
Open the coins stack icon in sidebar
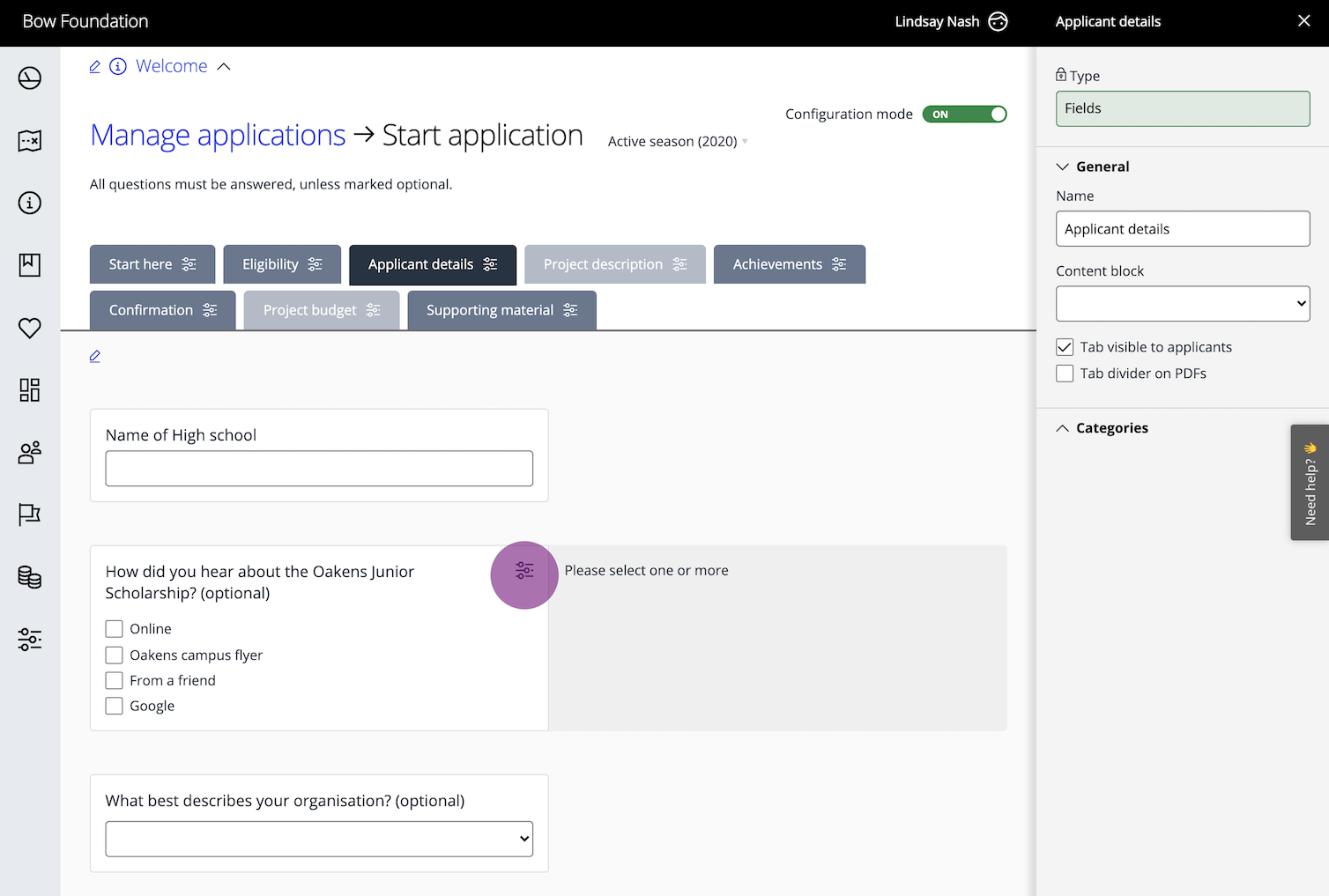pyautogui.click(x=30, y=577)
